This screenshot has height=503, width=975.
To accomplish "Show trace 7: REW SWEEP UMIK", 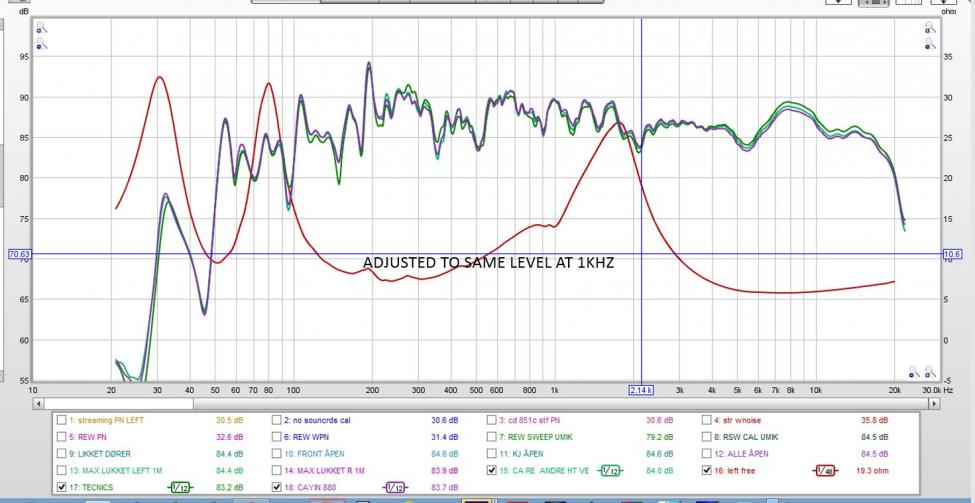I will [x=492, y=437].
